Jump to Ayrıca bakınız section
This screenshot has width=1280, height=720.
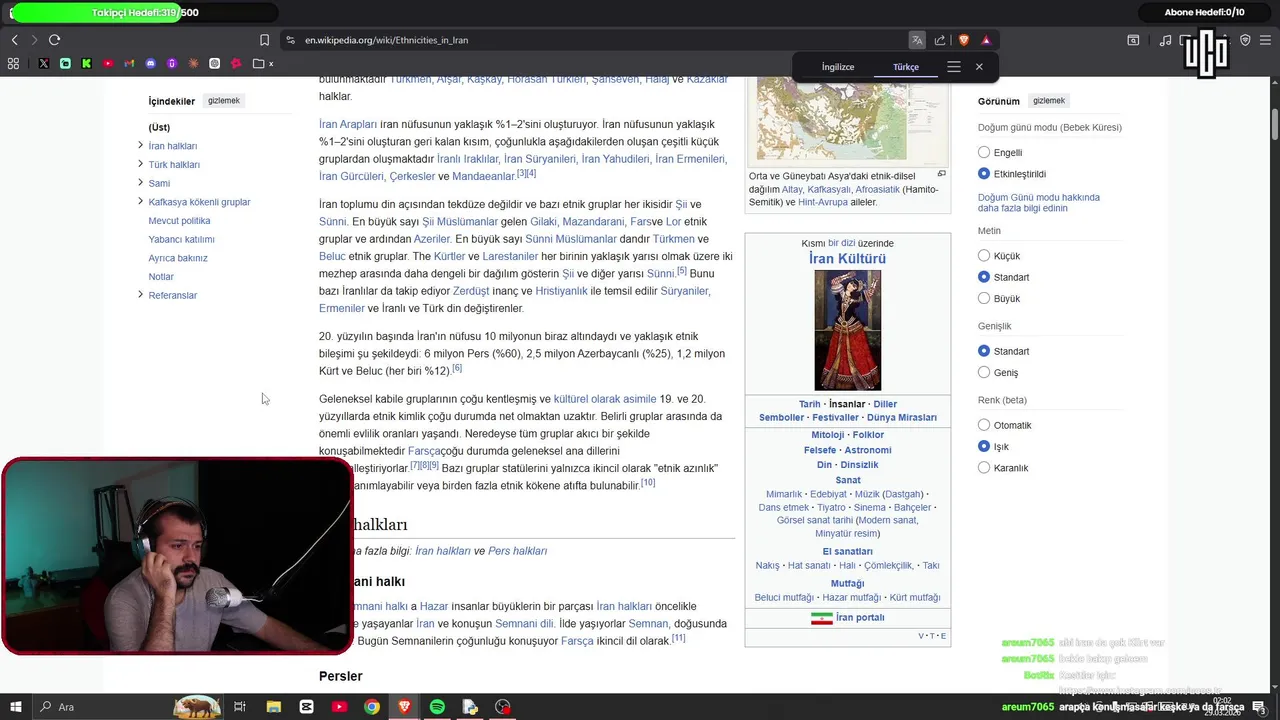[178, 258]
